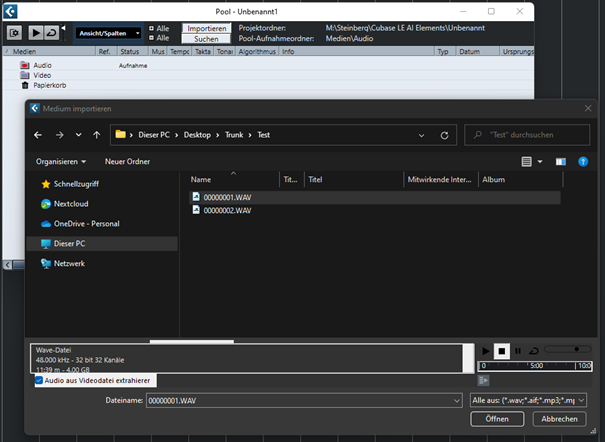Click the Algorithmus column header in Pool

[257, 51]
